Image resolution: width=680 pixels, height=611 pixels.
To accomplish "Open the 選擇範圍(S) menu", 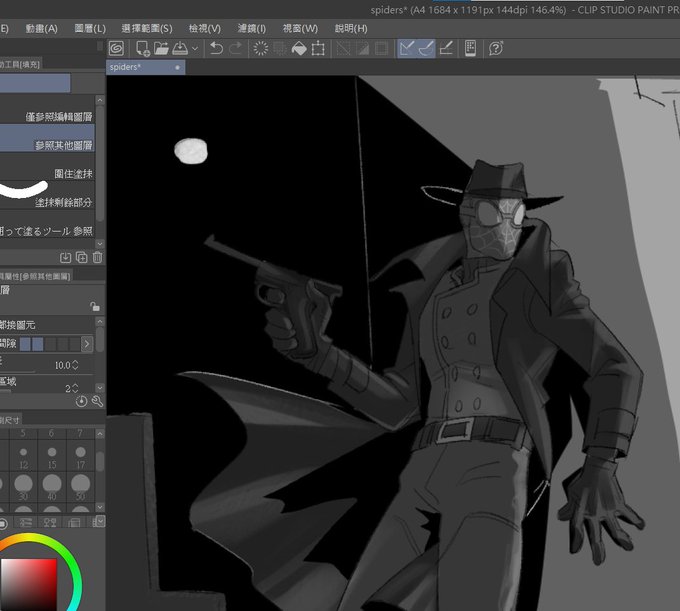I will point(147,29).
